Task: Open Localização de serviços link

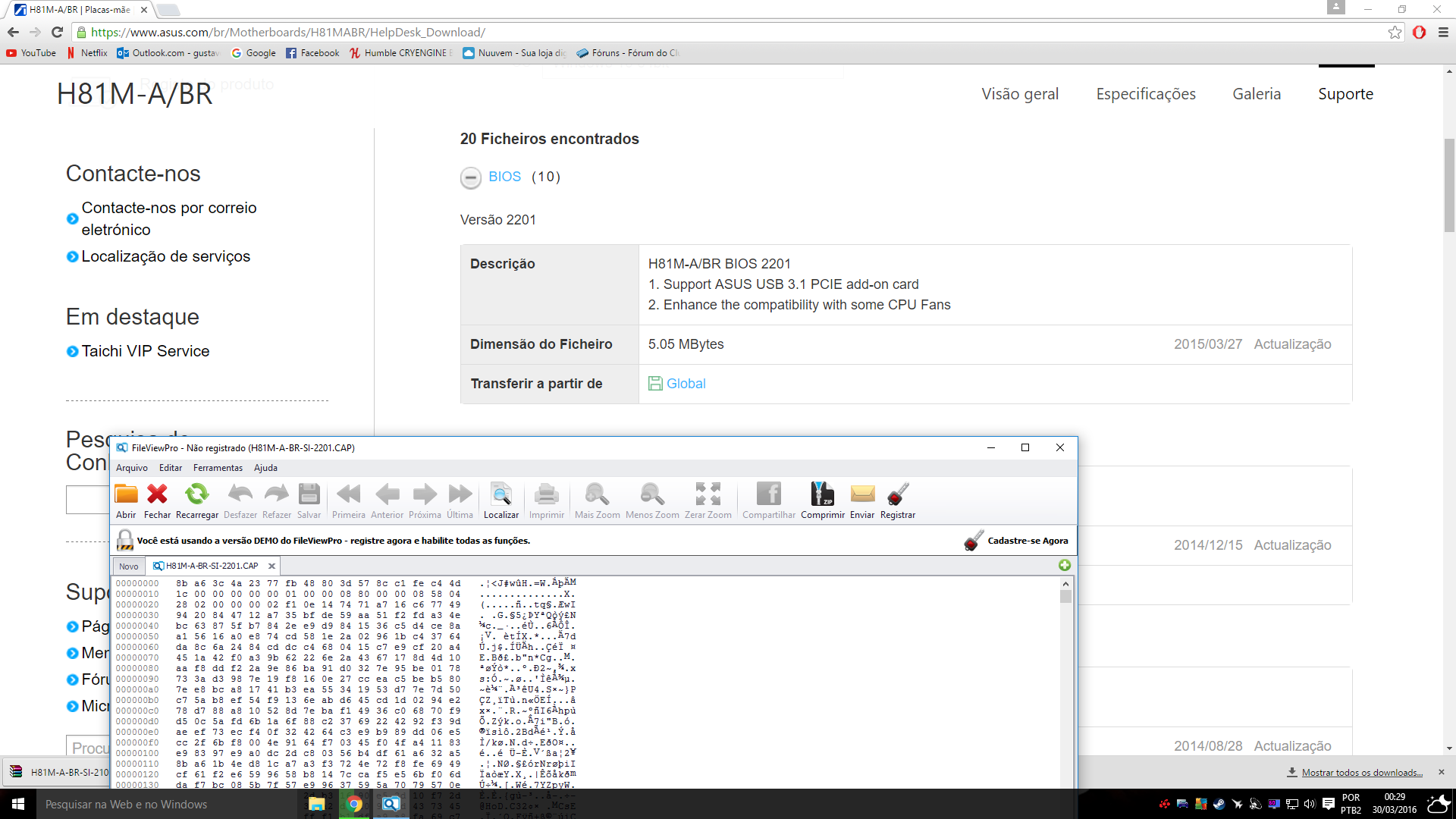Action: coord(166,256)
